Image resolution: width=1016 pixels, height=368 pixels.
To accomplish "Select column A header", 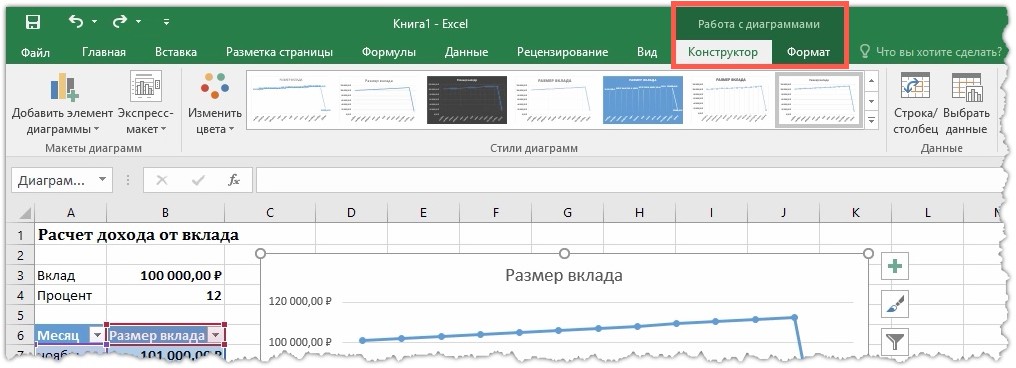I will tap(71, 213).
